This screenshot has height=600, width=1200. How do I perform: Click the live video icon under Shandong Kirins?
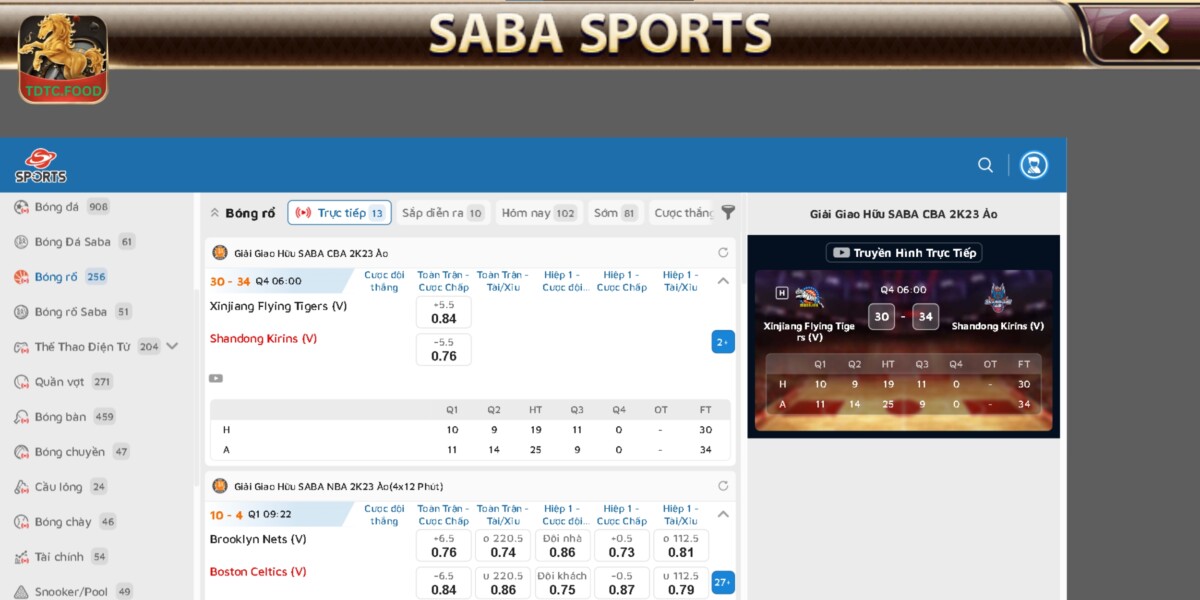click(x=216, y=378)
